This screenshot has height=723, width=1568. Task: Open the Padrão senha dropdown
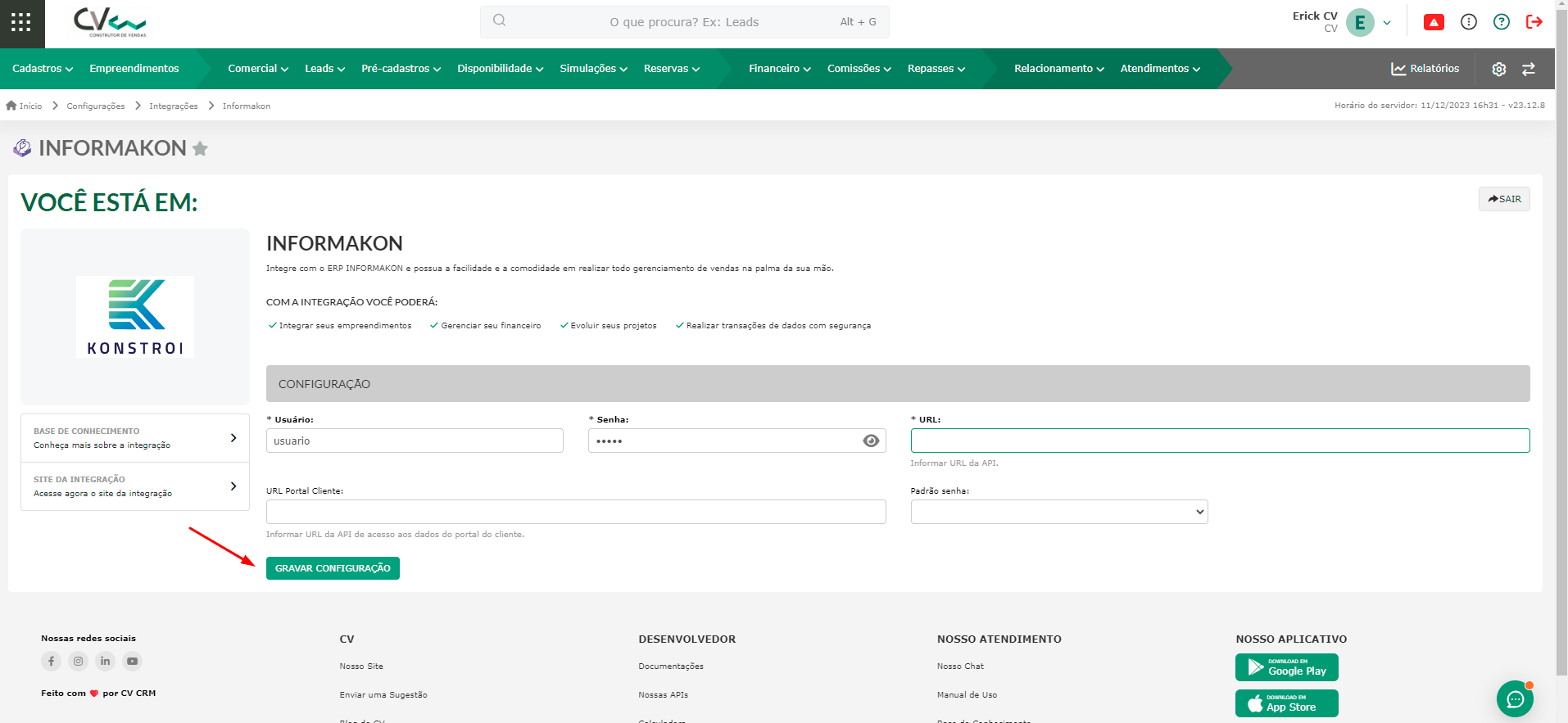1059,512
